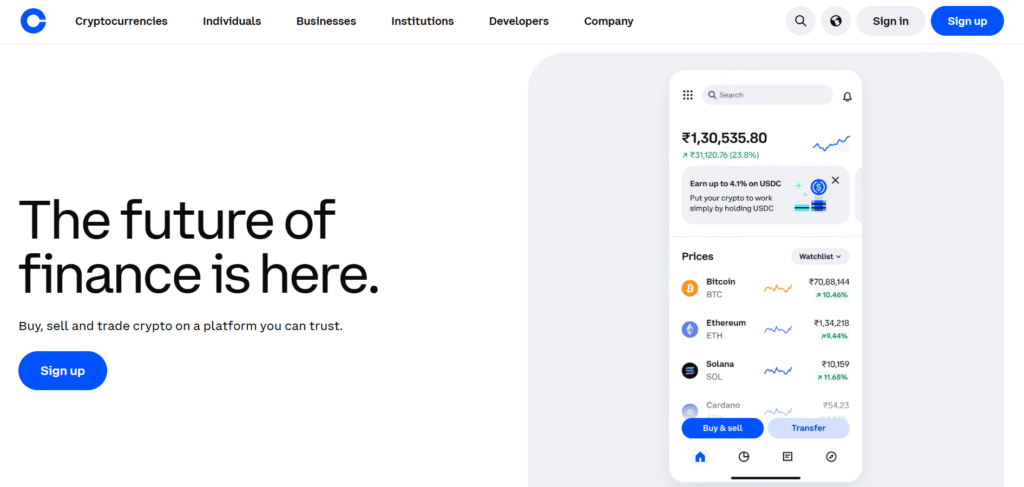Open the search magnifier icon
1024x487 pixels.
point(800,21)
